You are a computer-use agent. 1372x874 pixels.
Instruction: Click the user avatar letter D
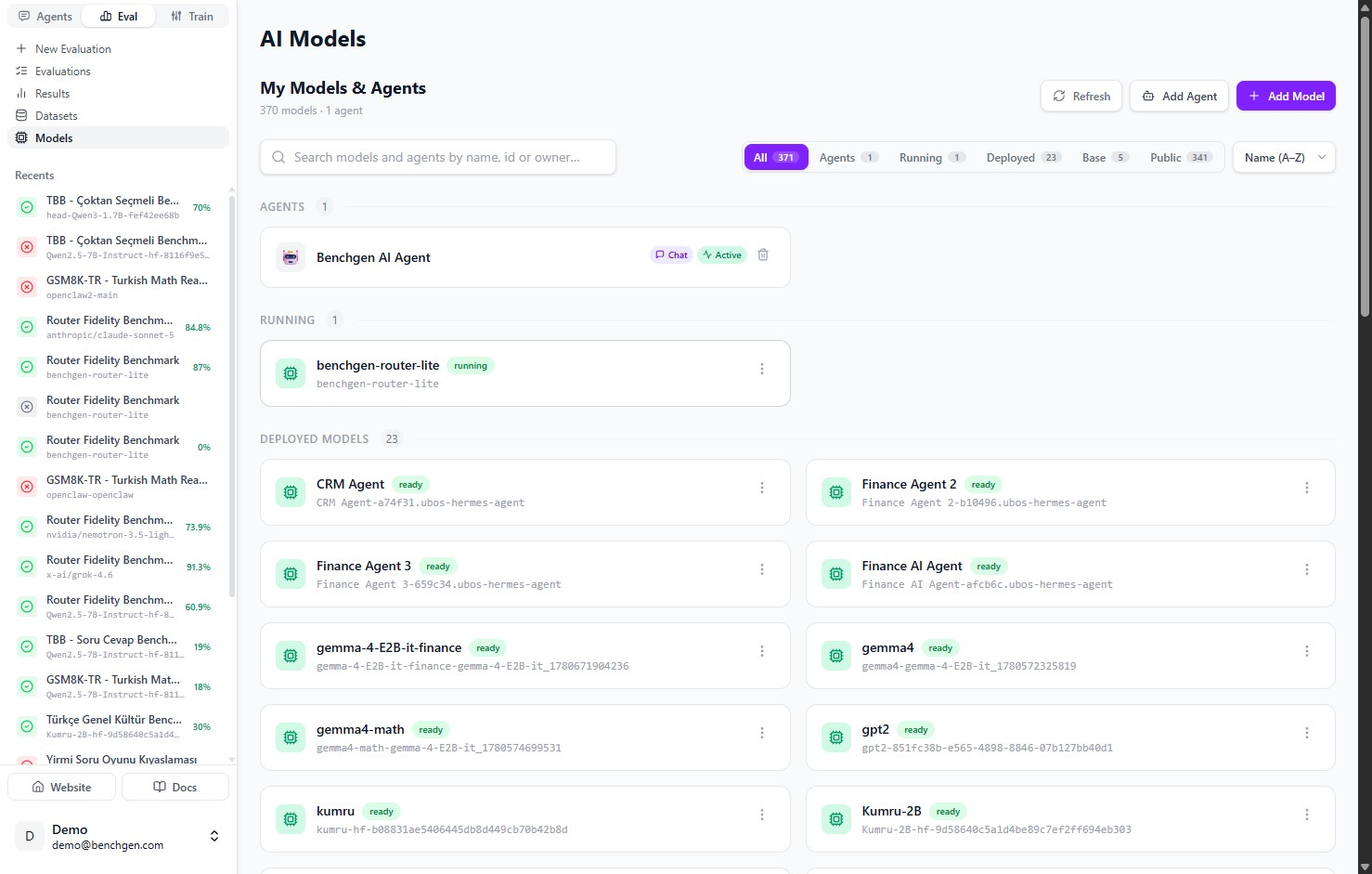[30, 836]
